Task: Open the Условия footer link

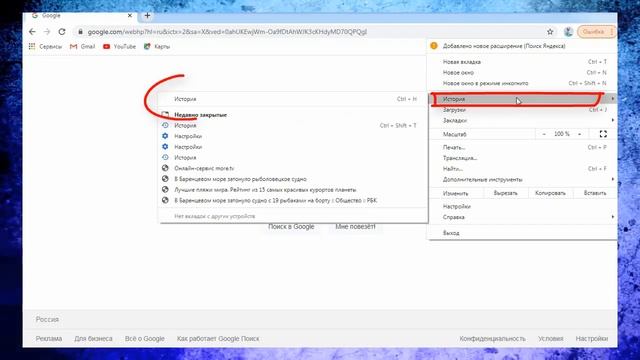Action: [550, 339]
